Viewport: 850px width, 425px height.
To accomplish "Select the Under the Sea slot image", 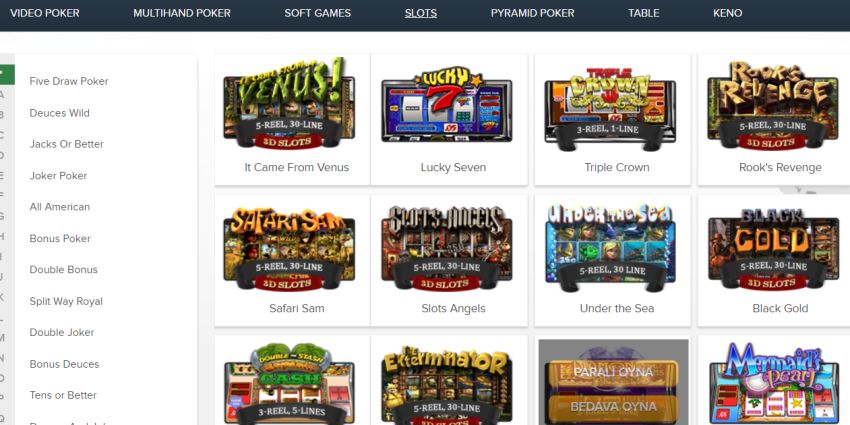I will tap(610, 246).
